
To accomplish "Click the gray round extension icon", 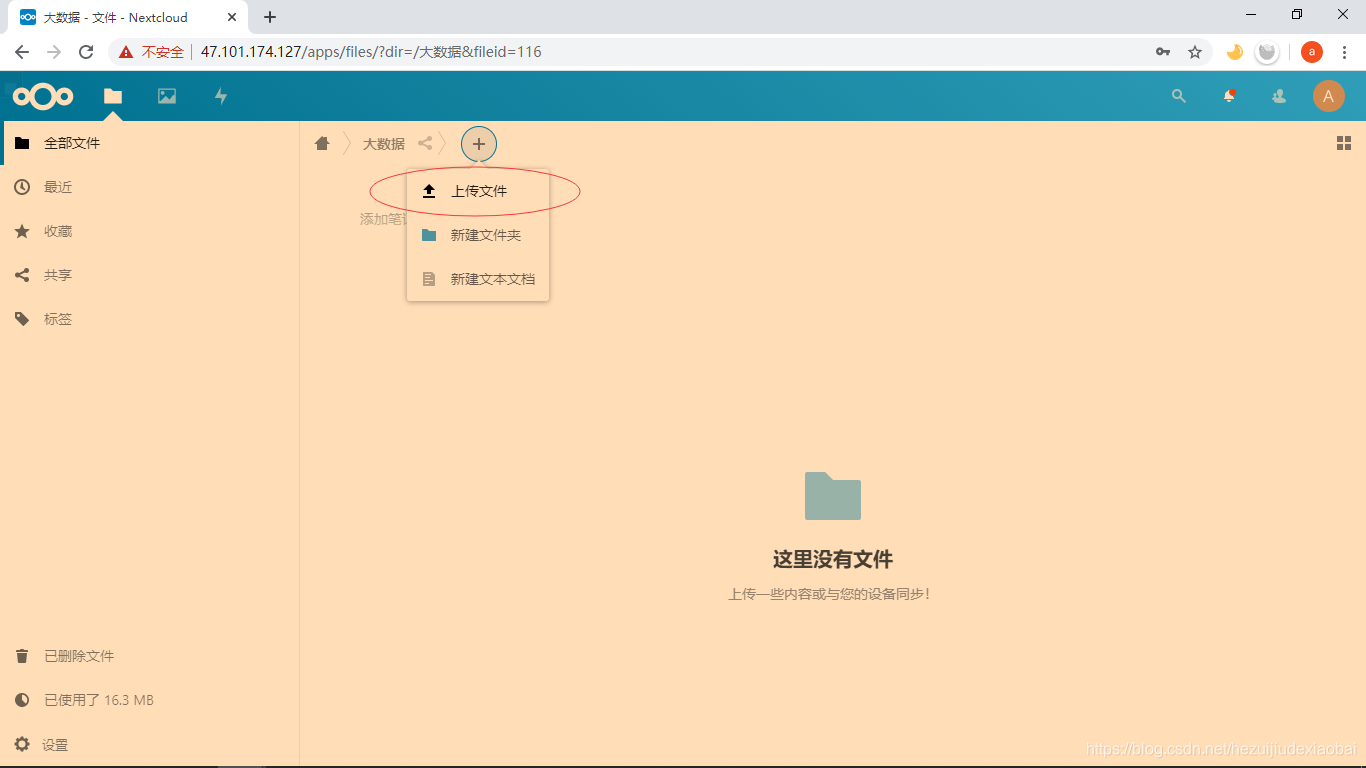I will (x=1267, y=52).
